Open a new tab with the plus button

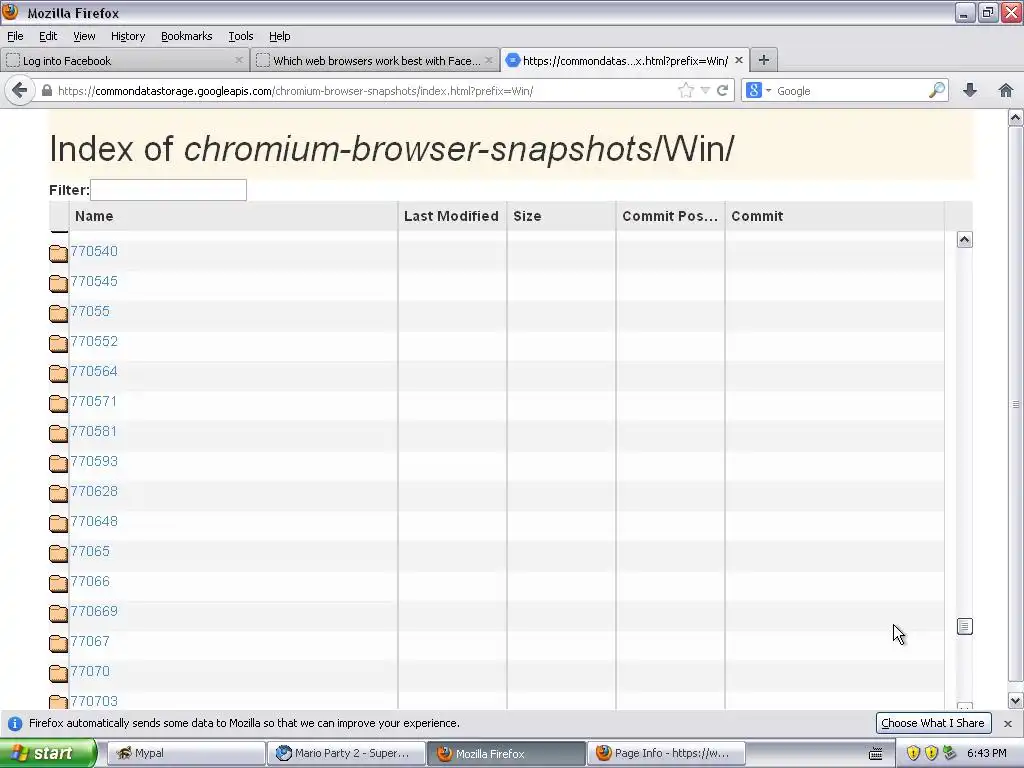tap(763, 60)
